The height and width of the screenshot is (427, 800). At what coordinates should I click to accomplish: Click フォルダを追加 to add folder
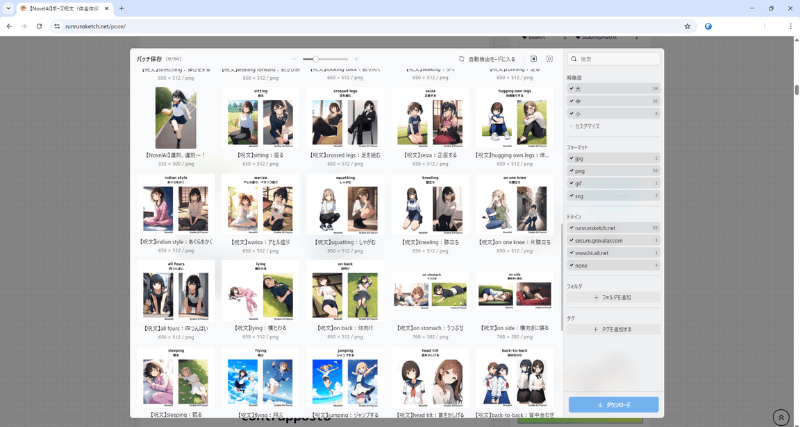coord(613,298)
